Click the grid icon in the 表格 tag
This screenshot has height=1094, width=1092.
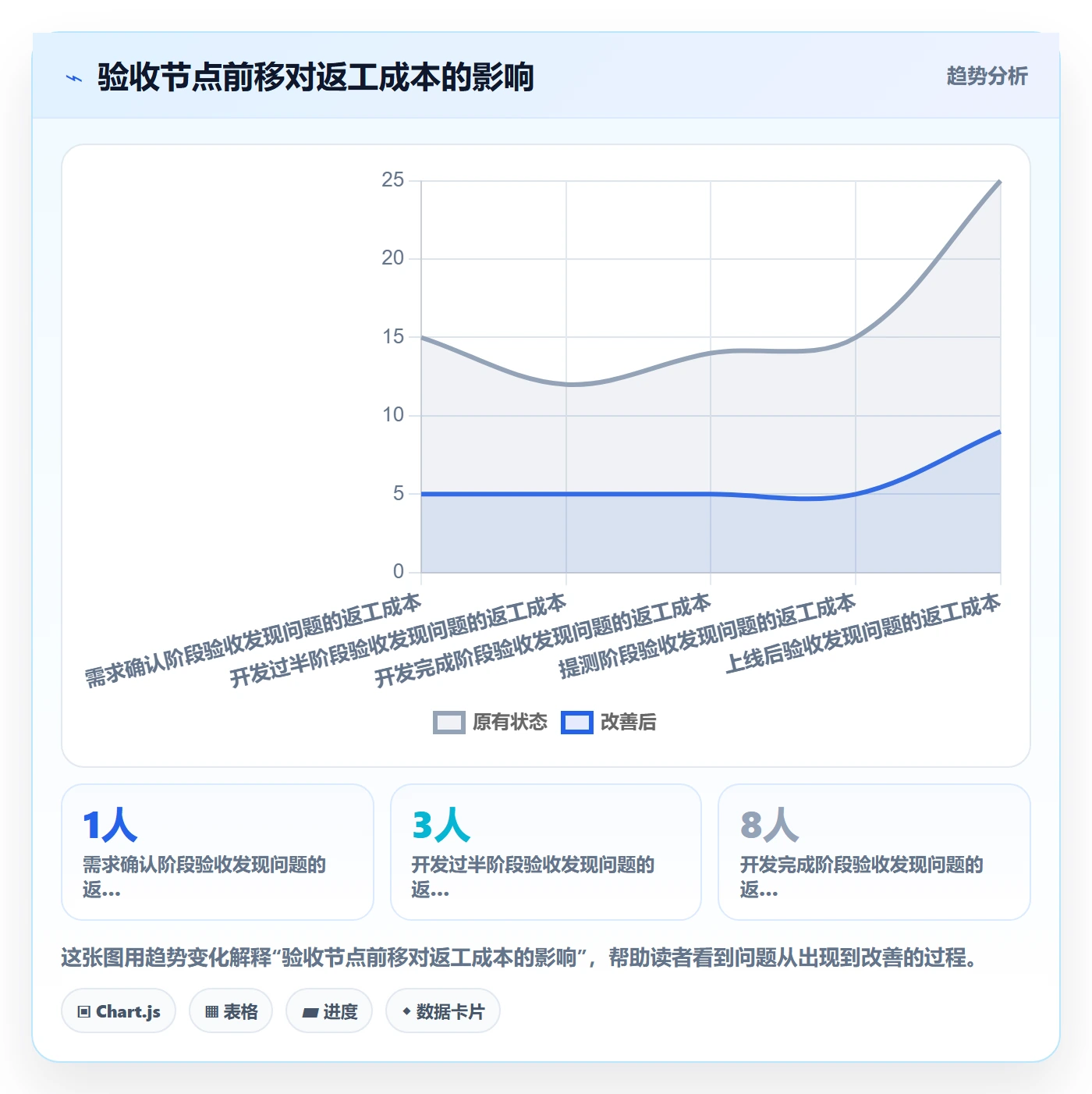[211, 1012]
